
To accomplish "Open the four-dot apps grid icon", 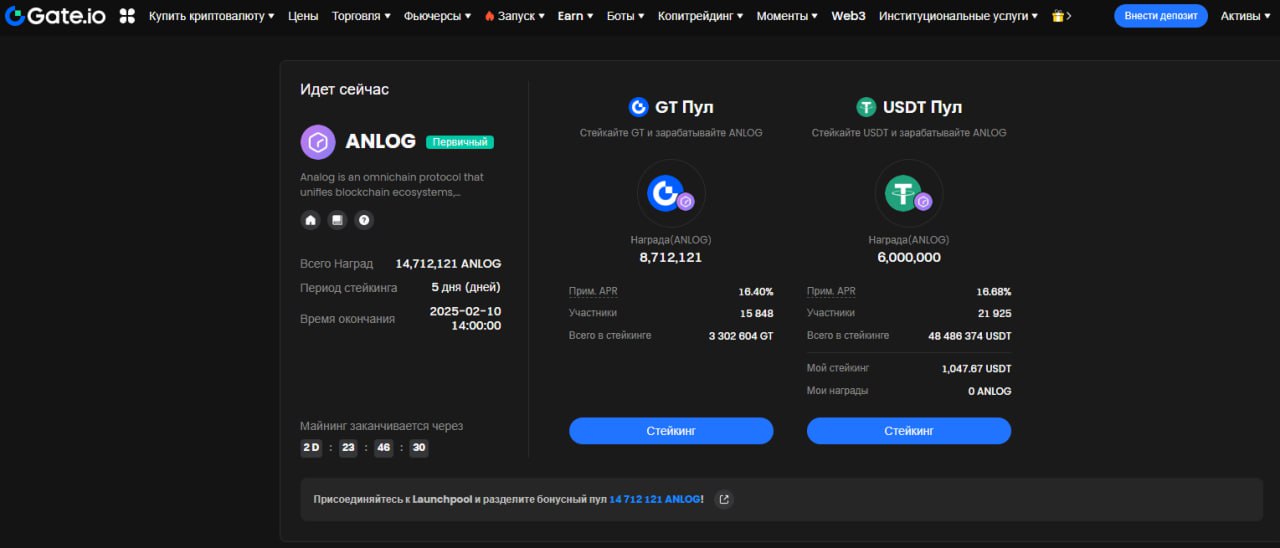I will click(x=127, y=16).
